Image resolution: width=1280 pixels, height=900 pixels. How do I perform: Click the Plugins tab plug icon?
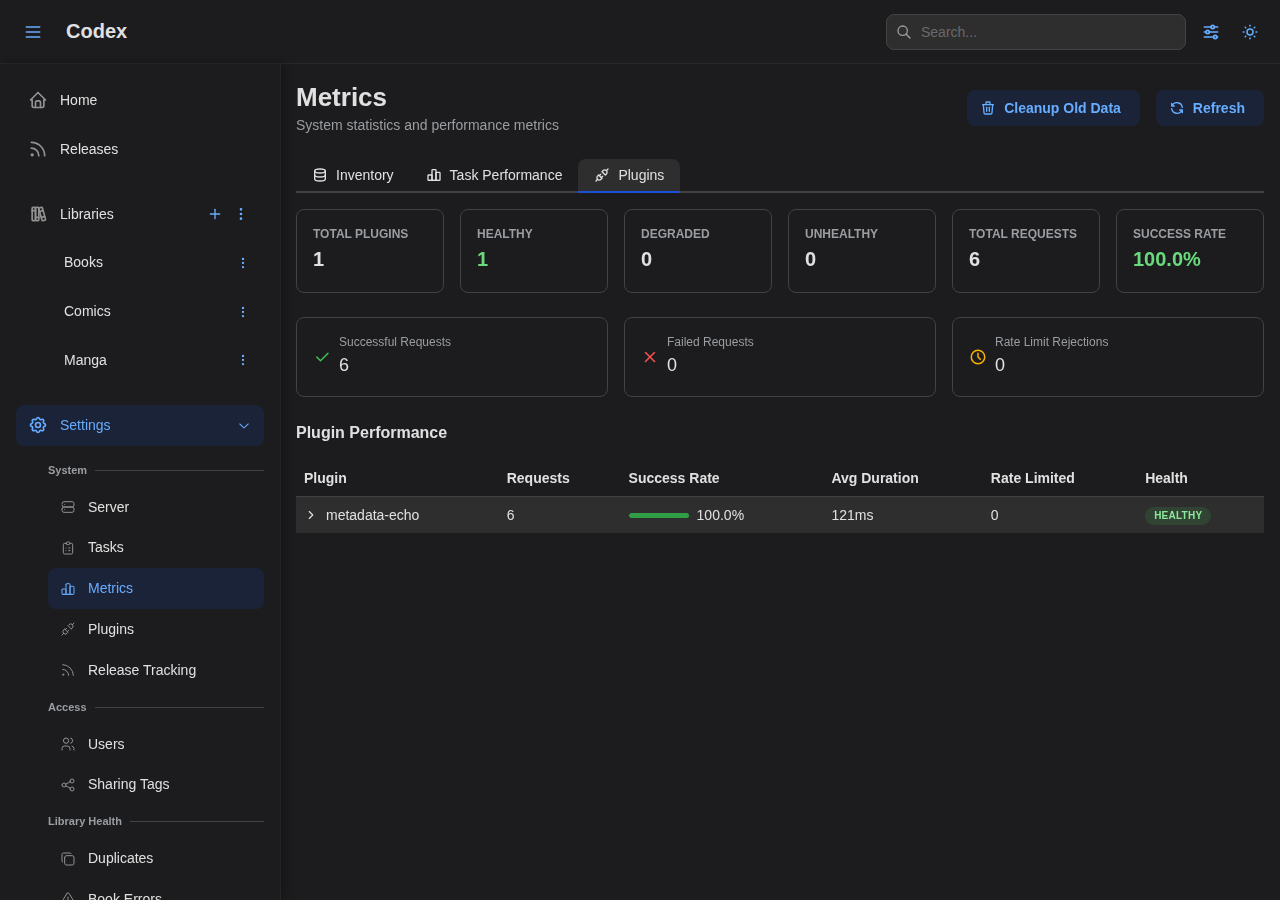pos(602,175)
